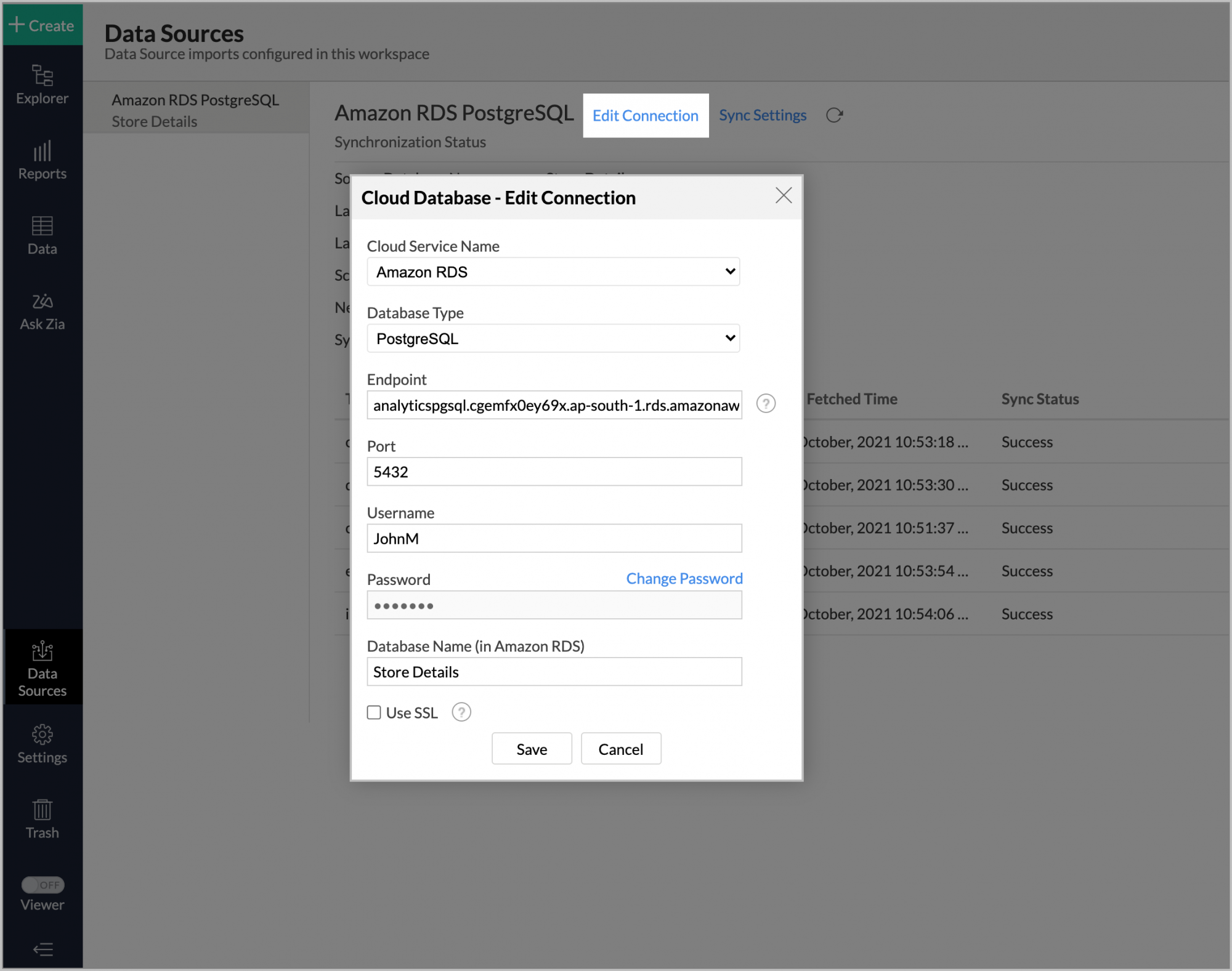Image resolution: width=1232 pixels, height=971 pixels.
Task: Click the Endpoint input field
Action: pyautogui.click(x=554, y=405)
